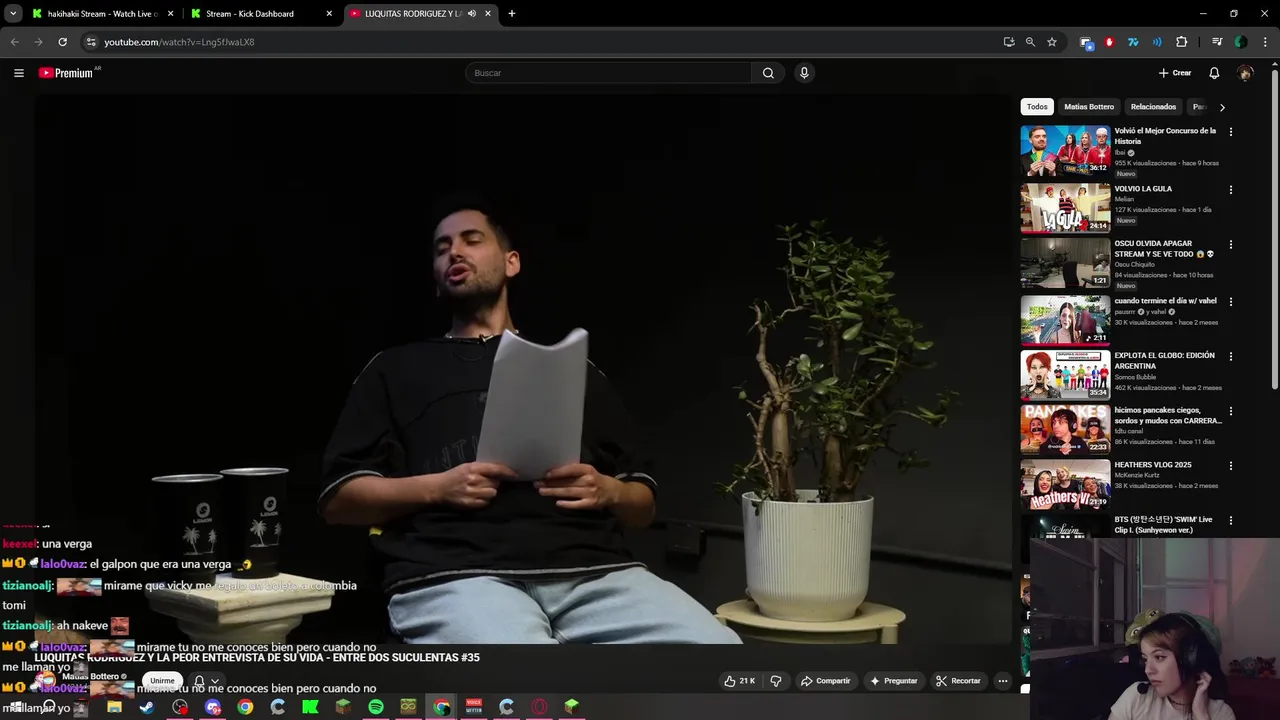Mute audio on the YouTube tab
This screenshot has width=1280, height=720.
(x=472, y=14)
